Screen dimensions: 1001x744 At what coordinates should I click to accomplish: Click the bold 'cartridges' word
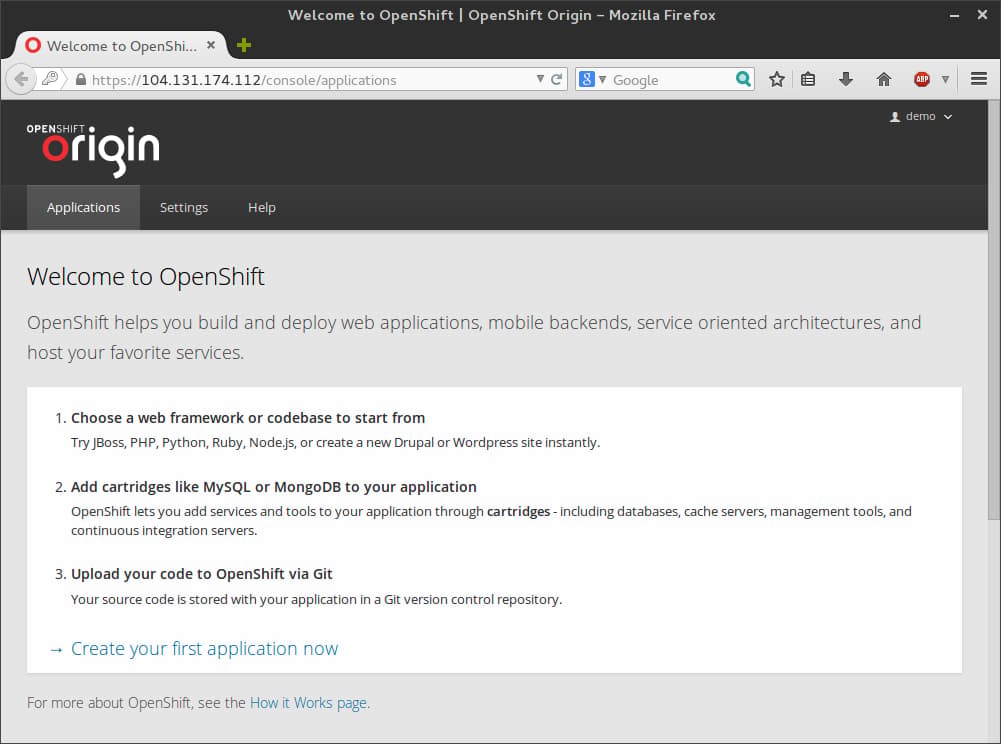coord(518,512)
